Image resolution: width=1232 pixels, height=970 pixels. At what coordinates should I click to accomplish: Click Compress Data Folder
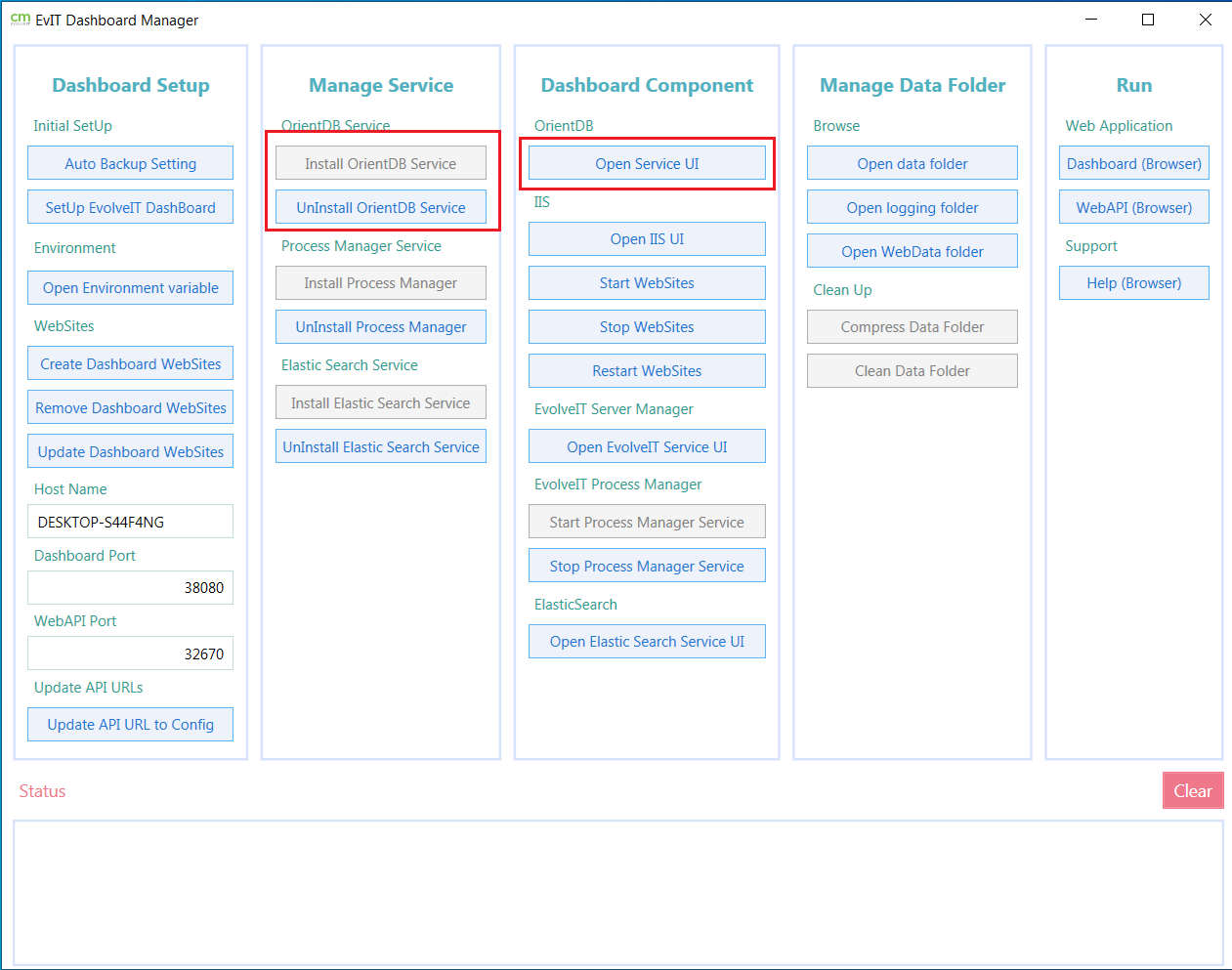913,326
